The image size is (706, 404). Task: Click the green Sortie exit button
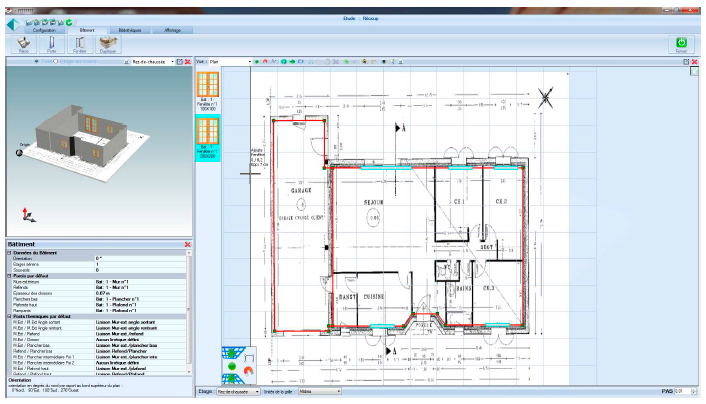[681, 44]
